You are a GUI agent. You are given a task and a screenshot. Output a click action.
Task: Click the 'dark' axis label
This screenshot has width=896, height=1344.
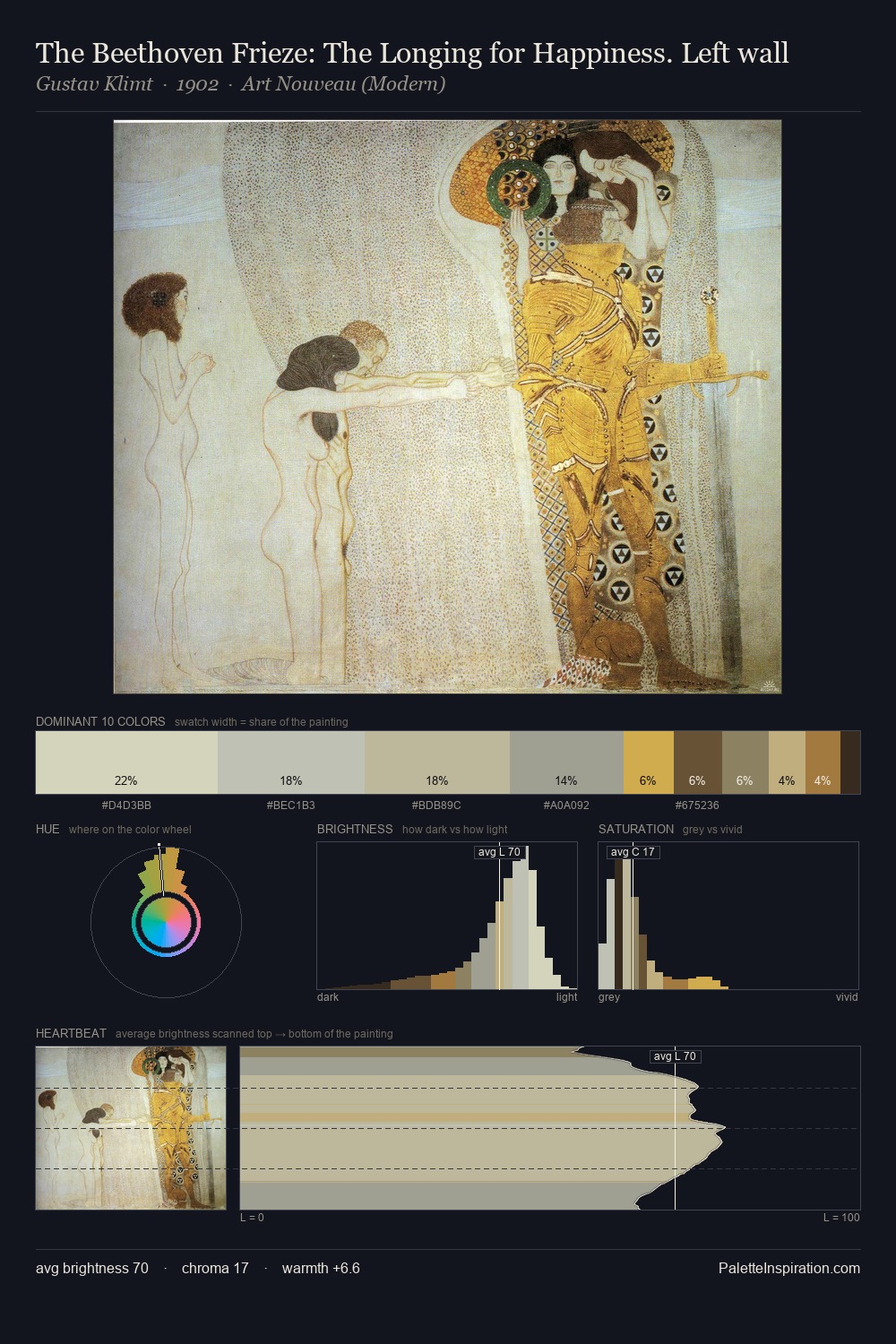328,997
